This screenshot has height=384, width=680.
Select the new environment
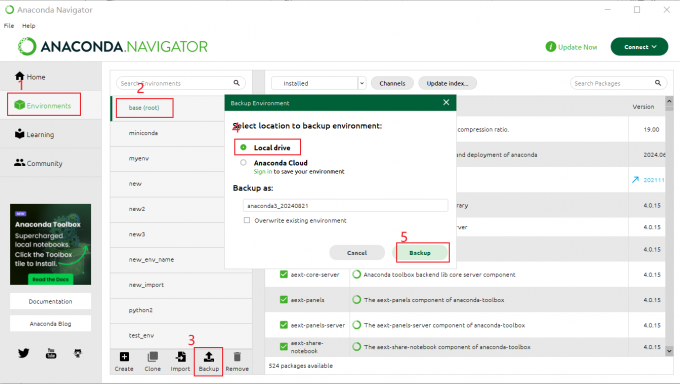coord(181,184)
